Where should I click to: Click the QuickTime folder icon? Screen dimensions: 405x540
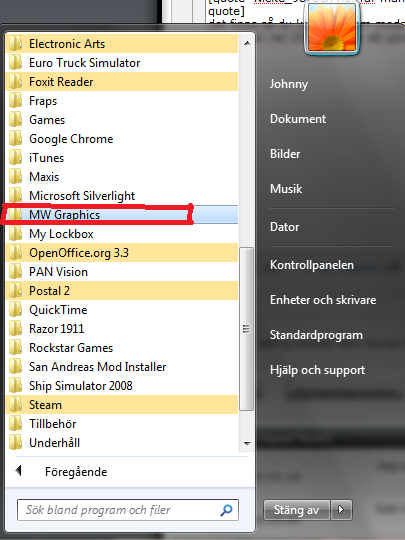pos(15,310)
